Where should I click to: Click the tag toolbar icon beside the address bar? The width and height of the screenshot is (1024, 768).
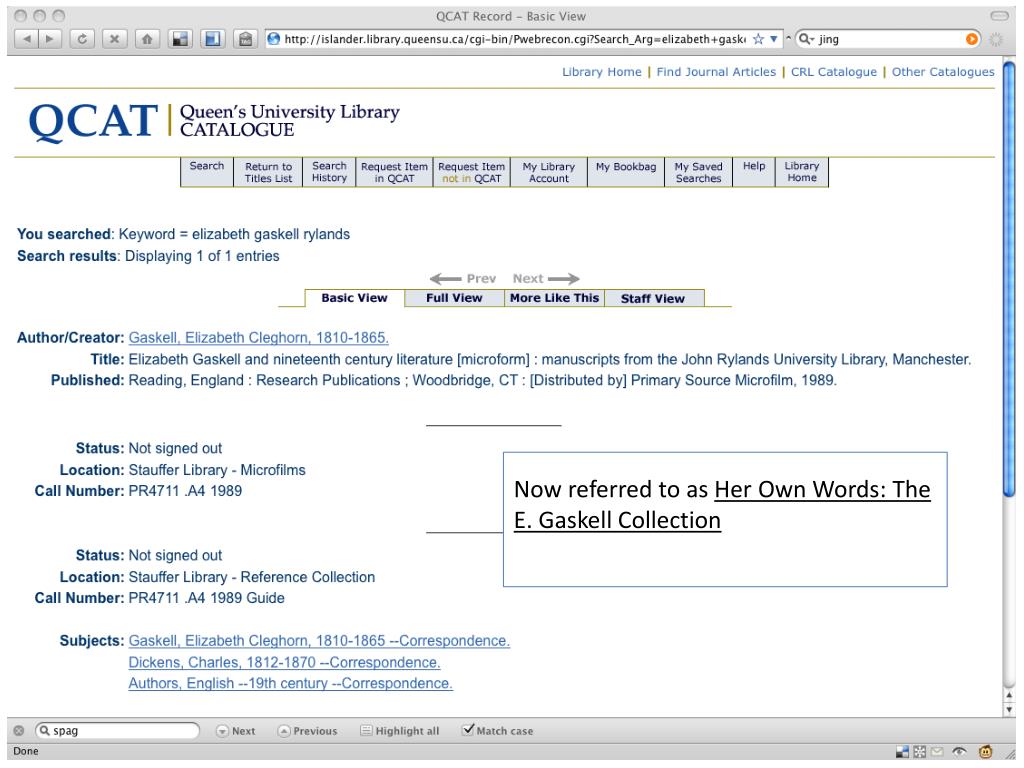click(x=245, y=39)
